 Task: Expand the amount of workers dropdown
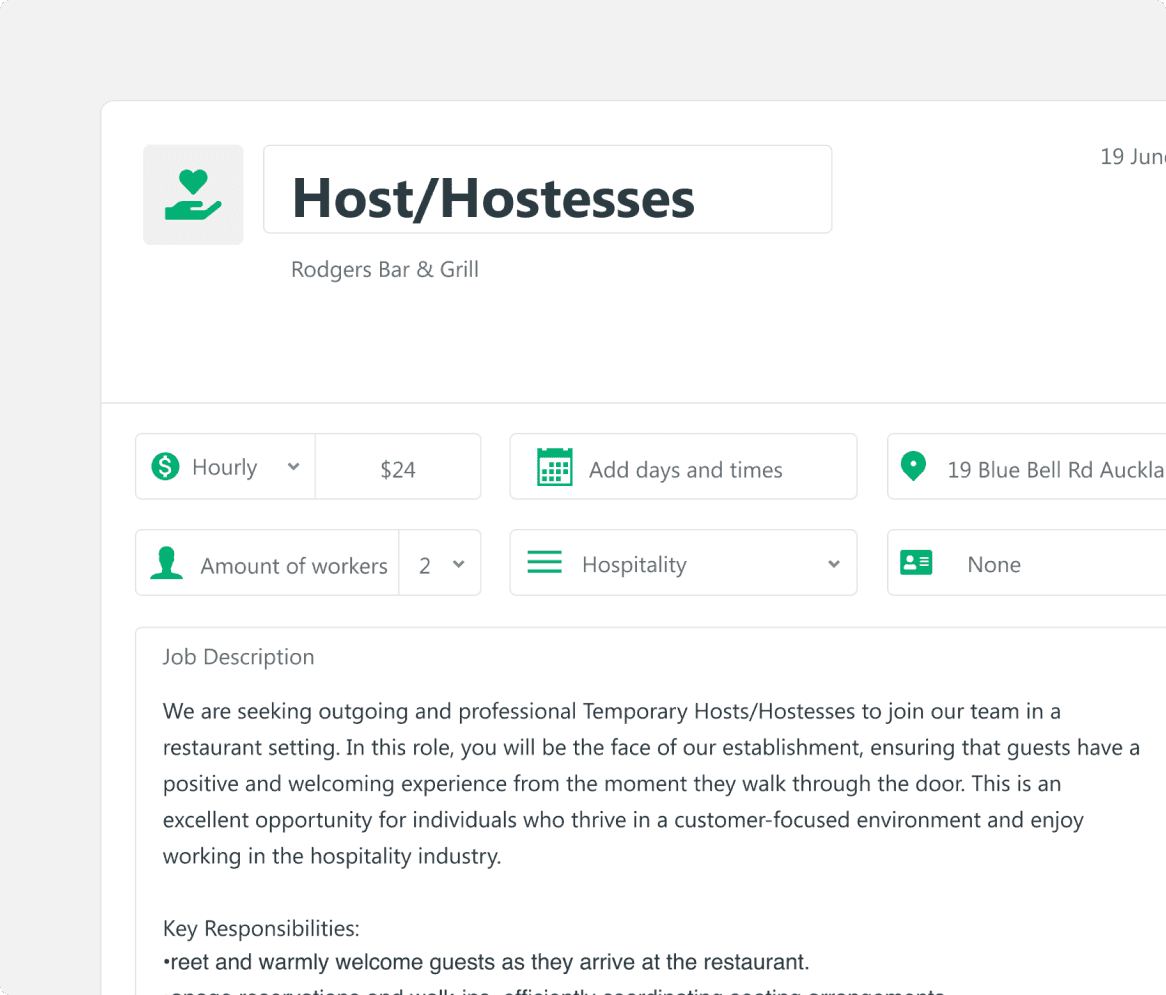(458, 564)
